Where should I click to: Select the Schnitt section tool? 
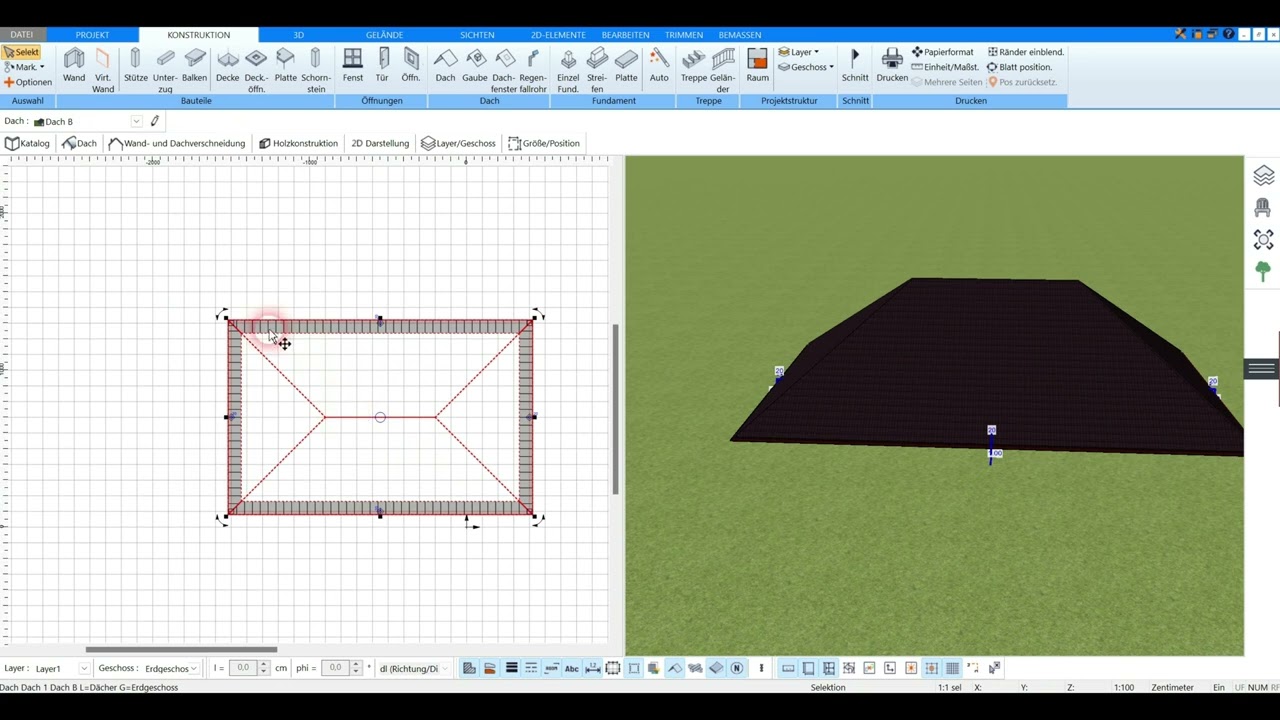(855, 66)
